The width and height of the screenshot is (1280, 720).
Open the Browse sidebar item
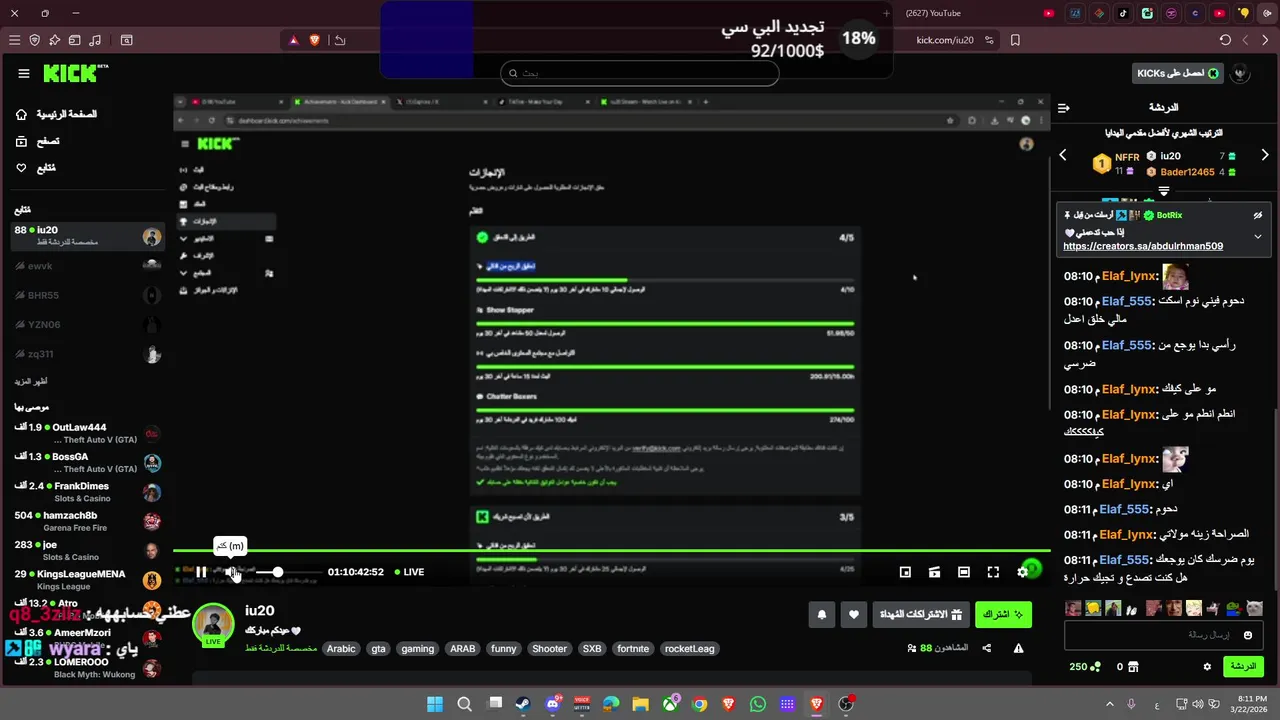click(38, 141)
